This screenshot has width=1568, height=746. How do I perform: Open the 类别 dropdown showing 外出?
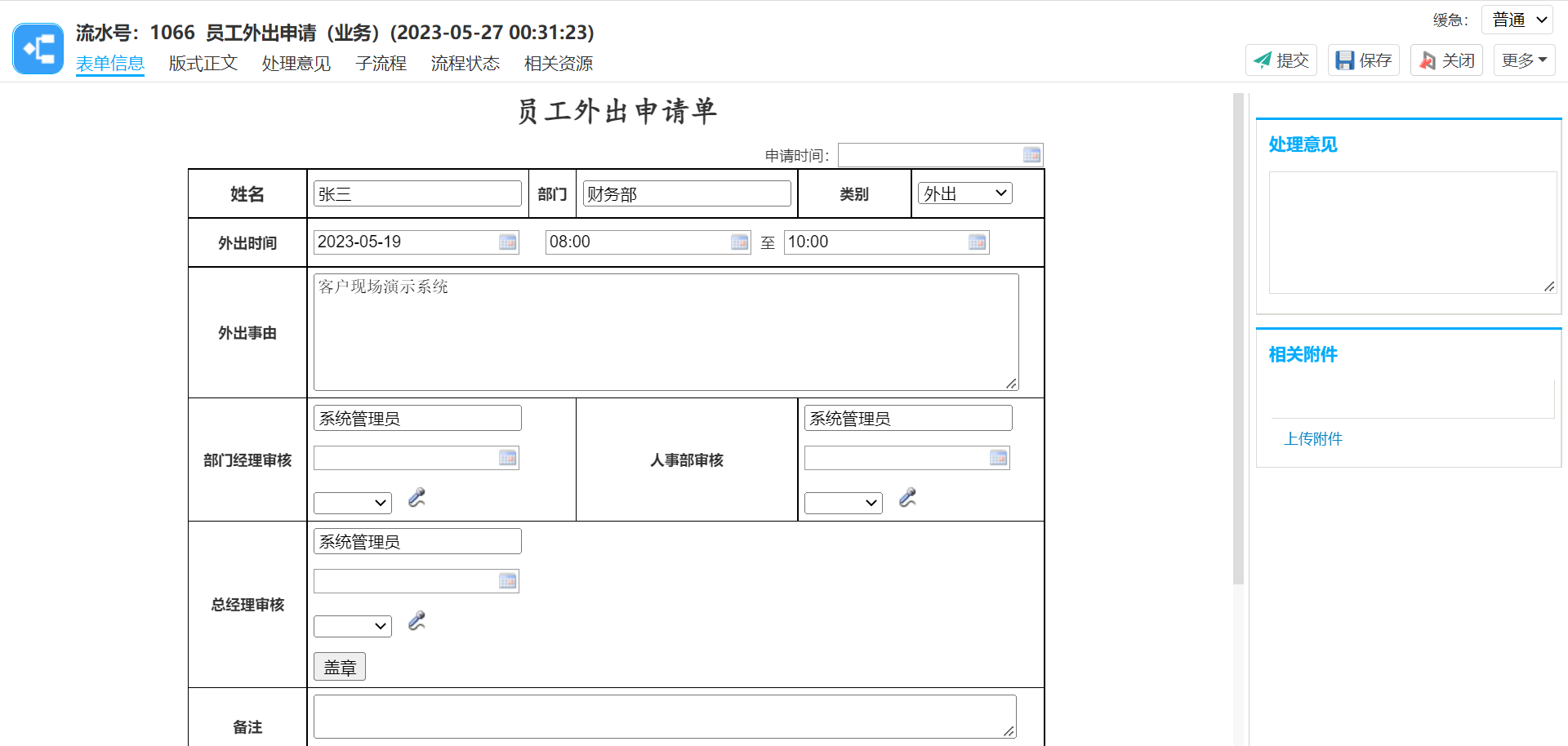(x=965, y=193)
